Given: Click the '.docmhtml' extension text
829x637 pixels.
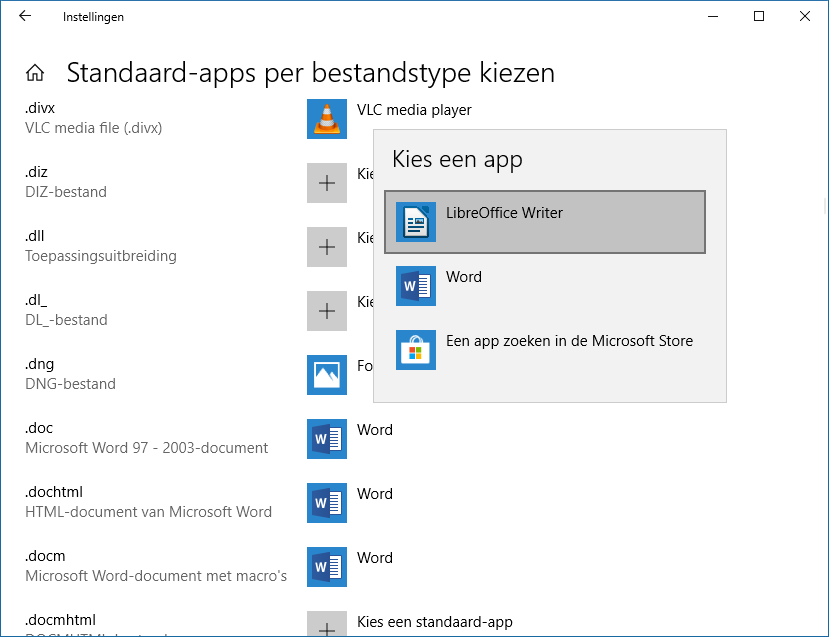Looking at the screenshot, I should pyautogui.click(x=60, y=620).
